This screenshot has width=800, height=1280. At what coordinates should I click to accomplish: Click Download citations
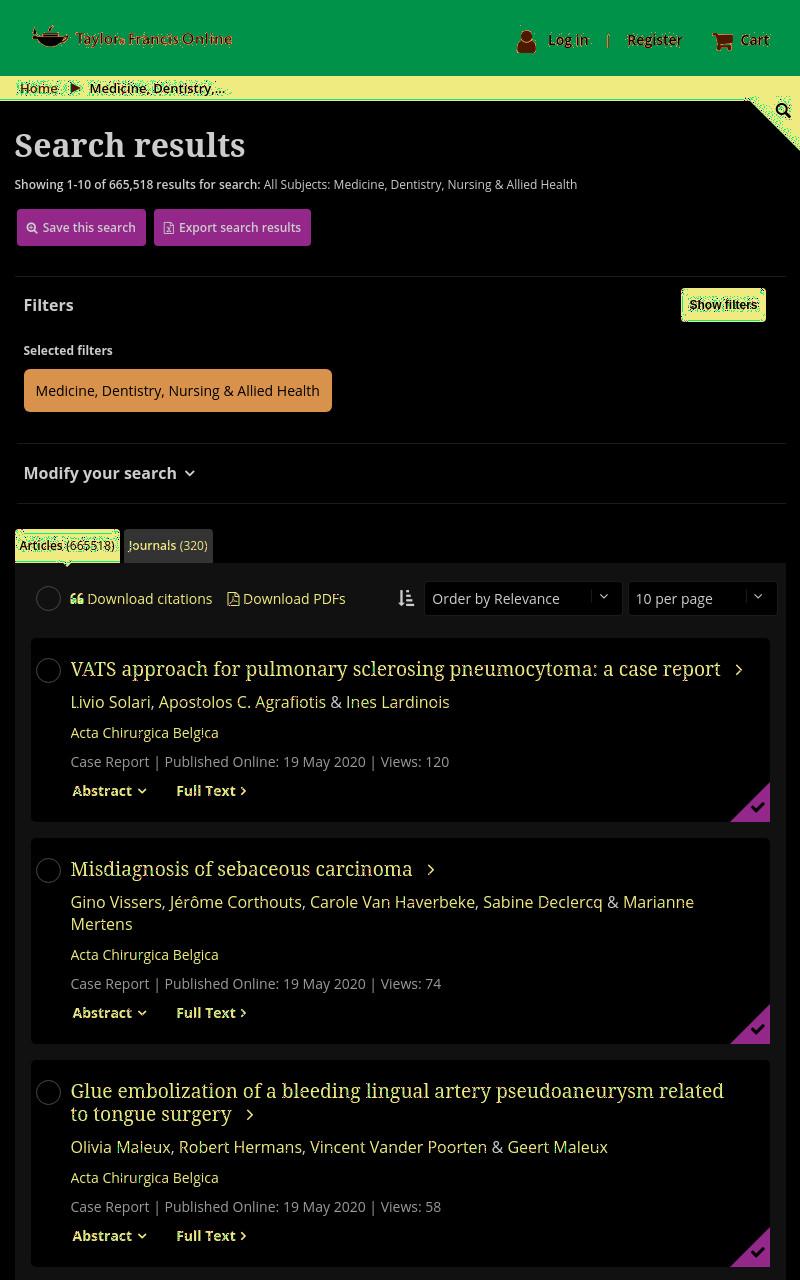[x=141, y=599]
